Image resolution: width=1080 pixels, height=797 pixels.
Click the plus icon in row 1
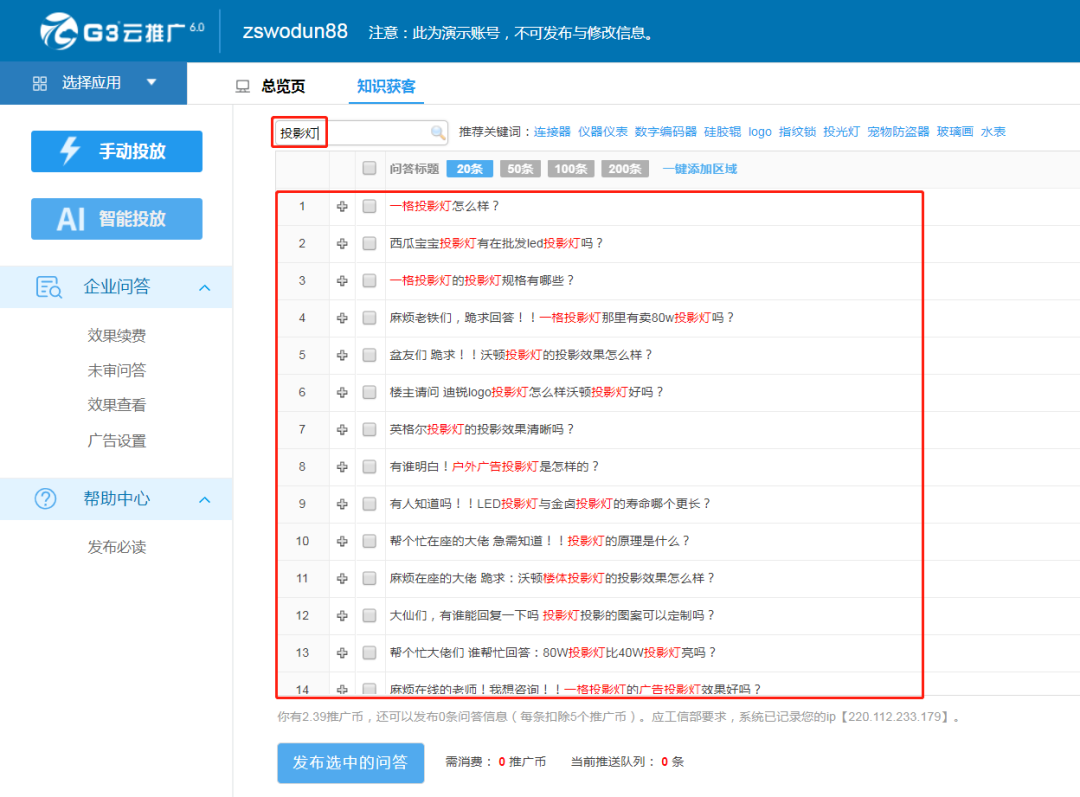pos(342,206)
